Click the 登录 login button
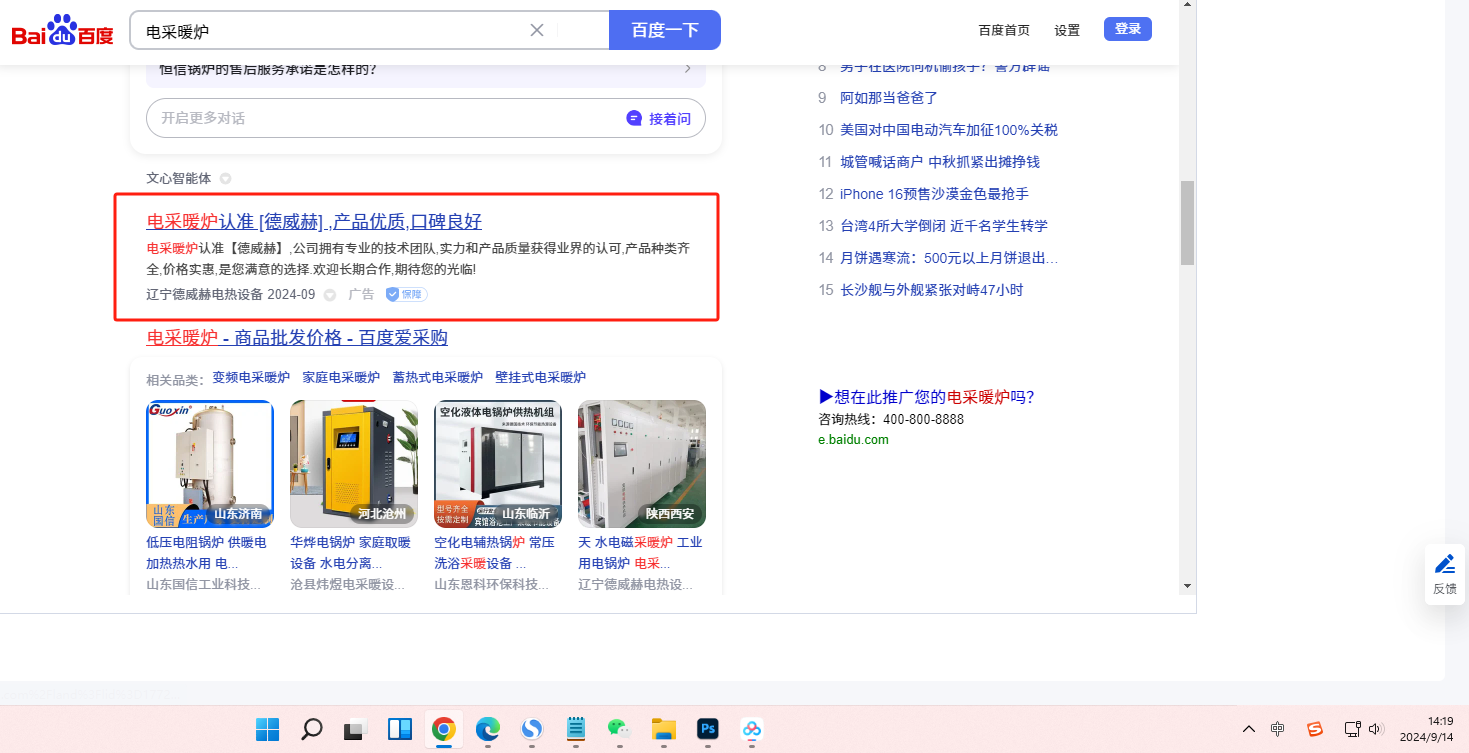 pos(1127,29)
